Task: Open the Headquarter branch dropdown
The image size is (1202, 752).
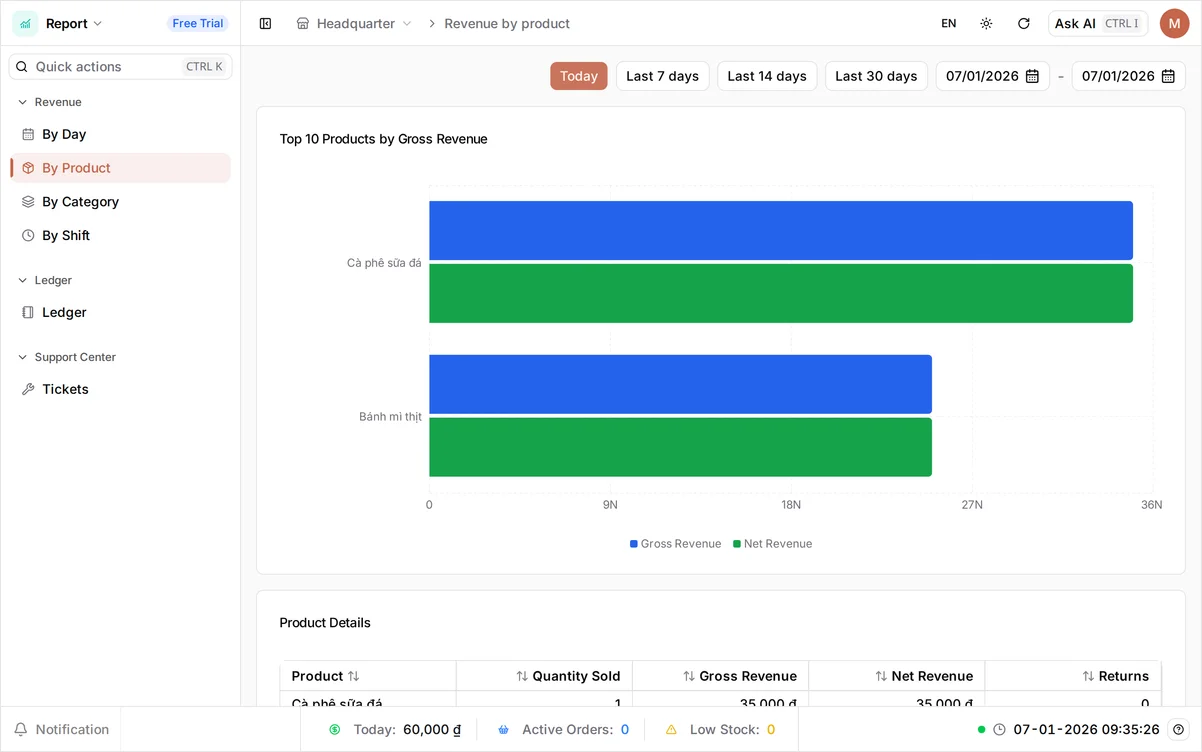Action: [x=355, y=23]
